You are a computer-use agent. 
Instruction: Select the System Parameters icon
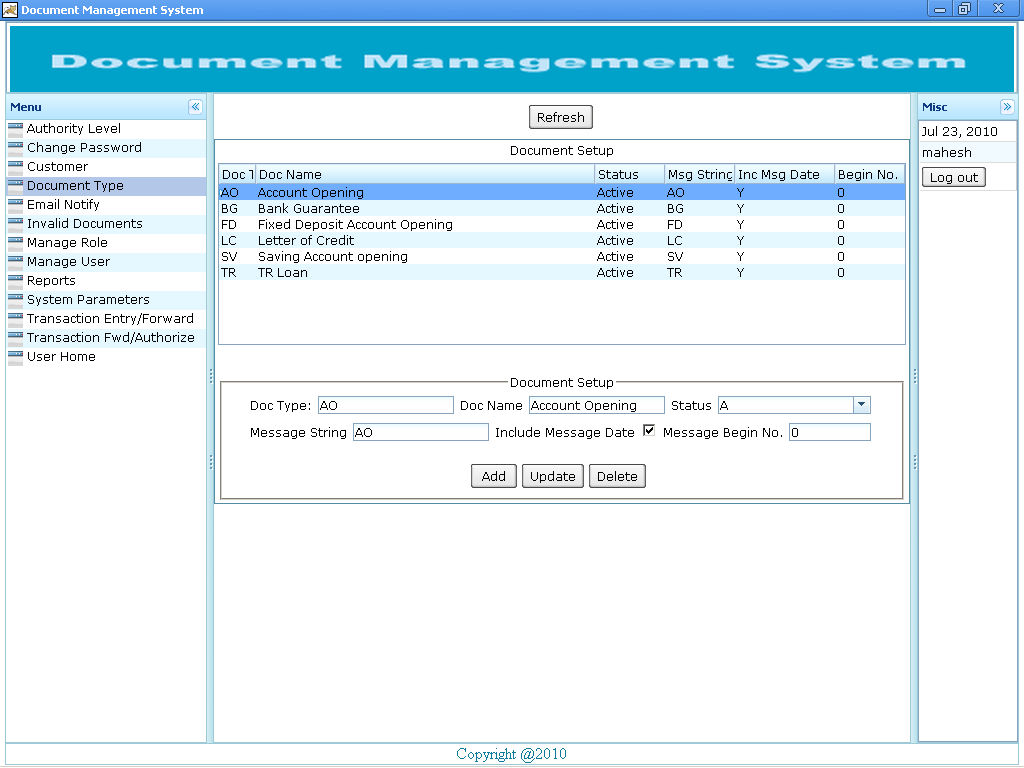pyautogui.click(x=15, y=299)
